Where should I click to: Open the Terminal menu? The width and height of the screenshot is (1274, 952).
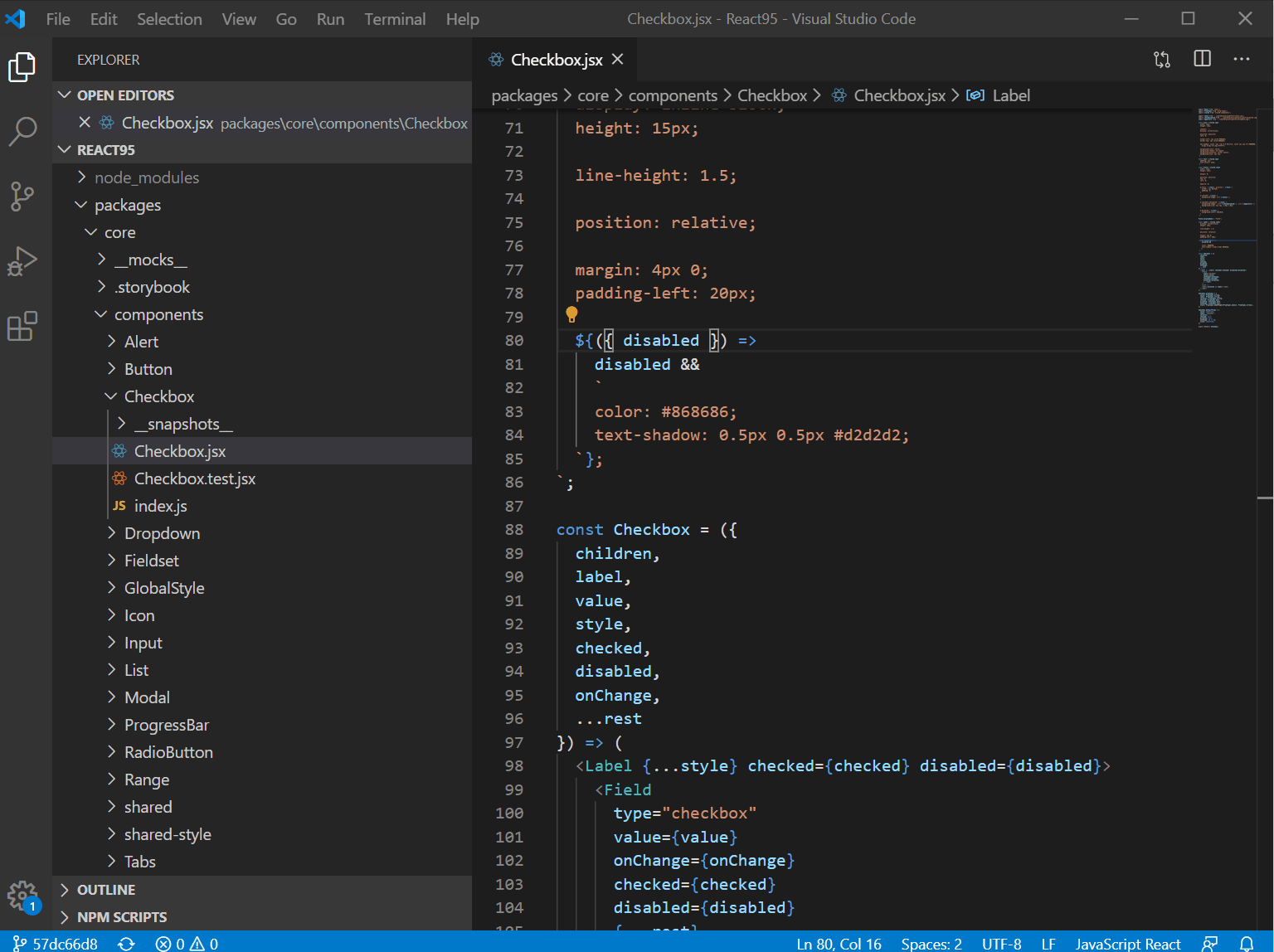pyautogui.click(x=395, y=18)
